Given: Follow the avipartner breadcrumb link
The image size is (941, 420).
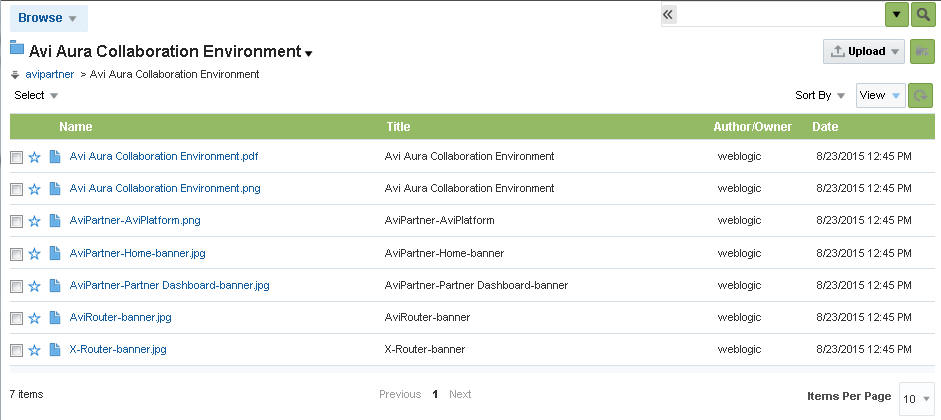Looking at the screenshot, I should 50,74.
